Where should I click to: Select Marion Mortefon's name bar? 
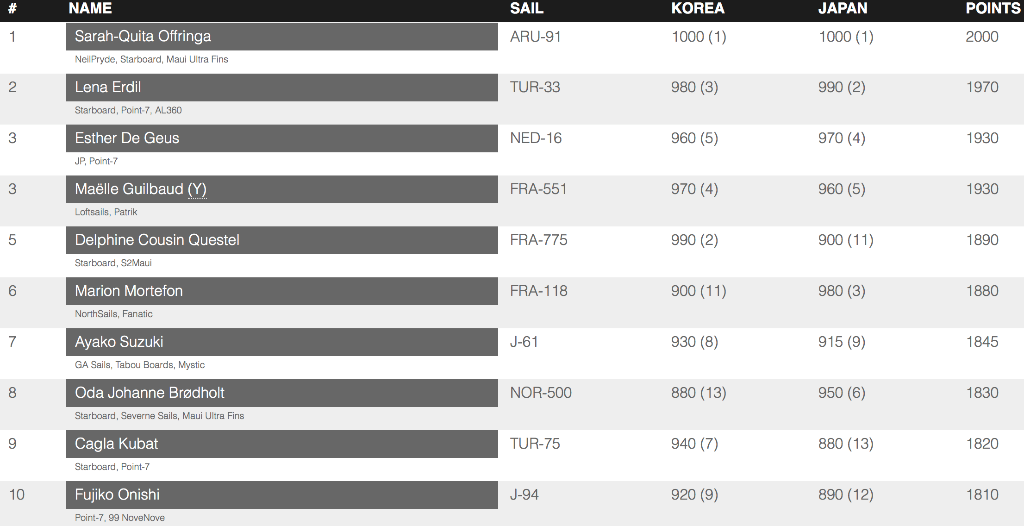pos(281,291)
